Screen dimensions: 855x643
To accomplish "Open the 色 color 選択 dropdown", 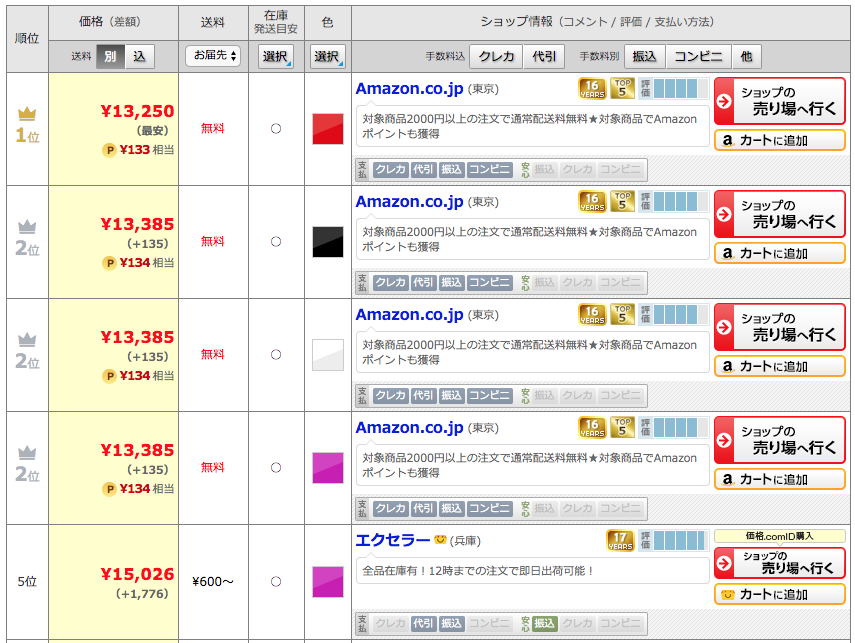I will pos(328,56).
